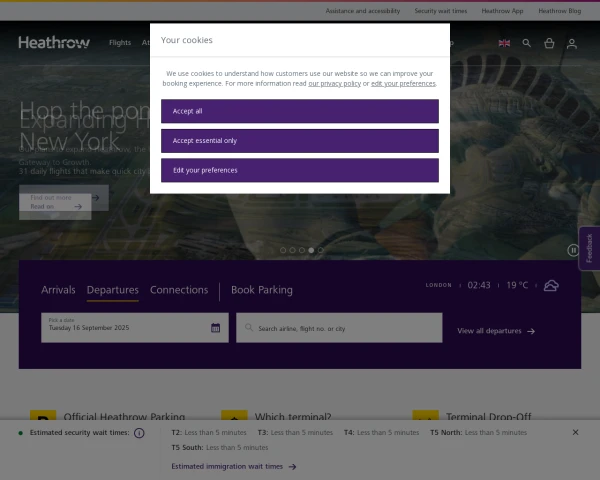This screenshot has height=480, width=600.
Task: Click the T2 wait time entry
Action: (209, 433)
